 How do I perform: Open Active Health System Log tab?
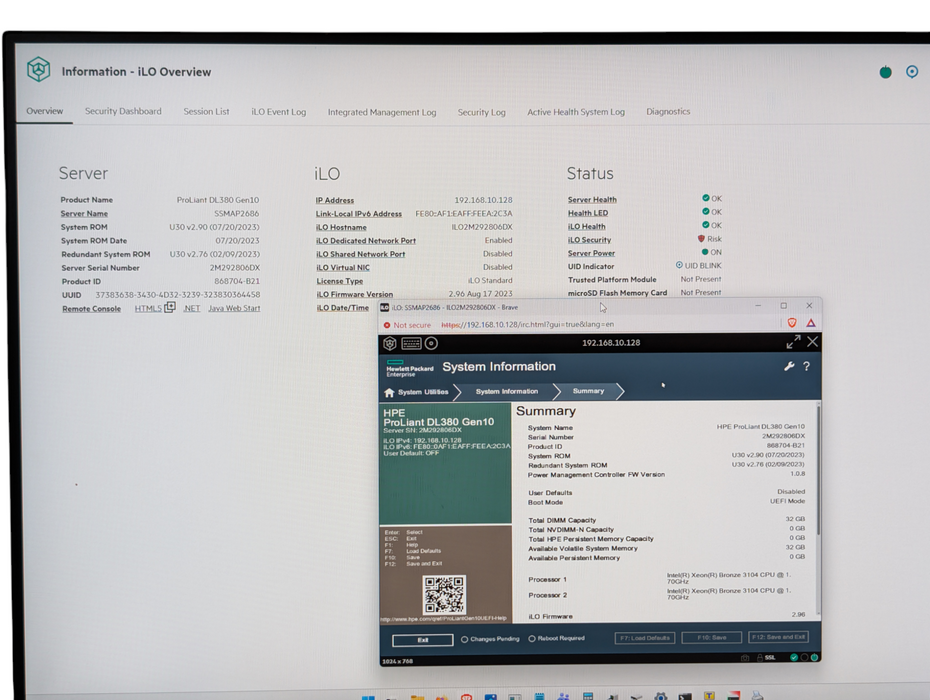[x=576, y=112]
